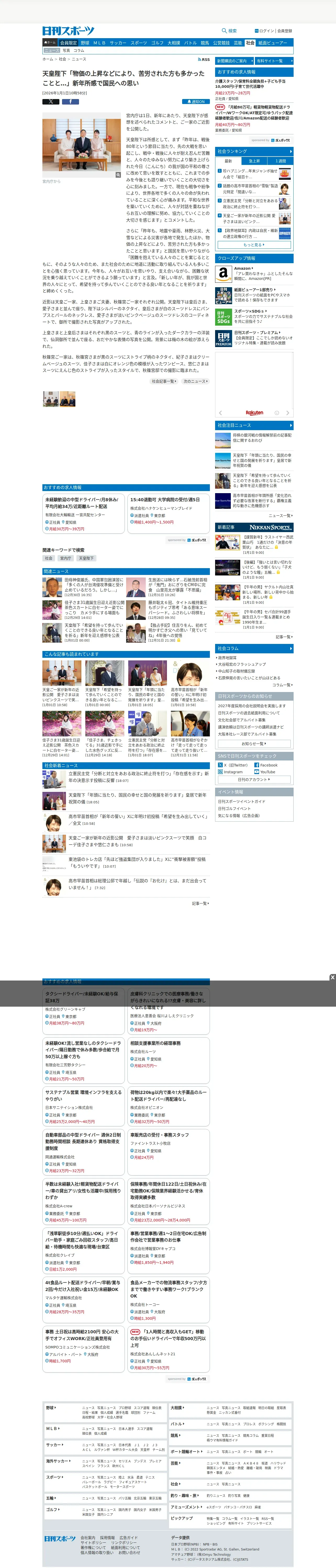Image resolution: width=336 pixels, height=1568 pixels.
Task: Switch ranking to 1週間 tab
Action: [280, 161]
